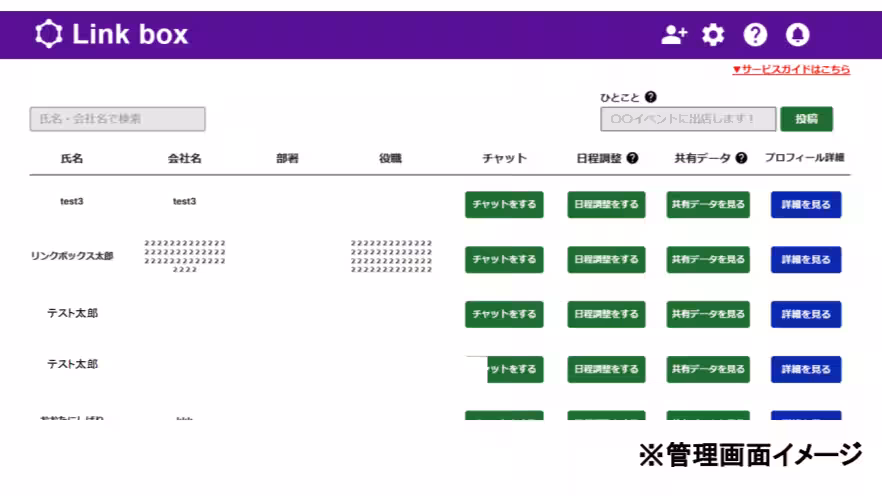Click 詳細を見る for test3
The width and height of the screenshot is (882, 496).
(x=806, y=204)
